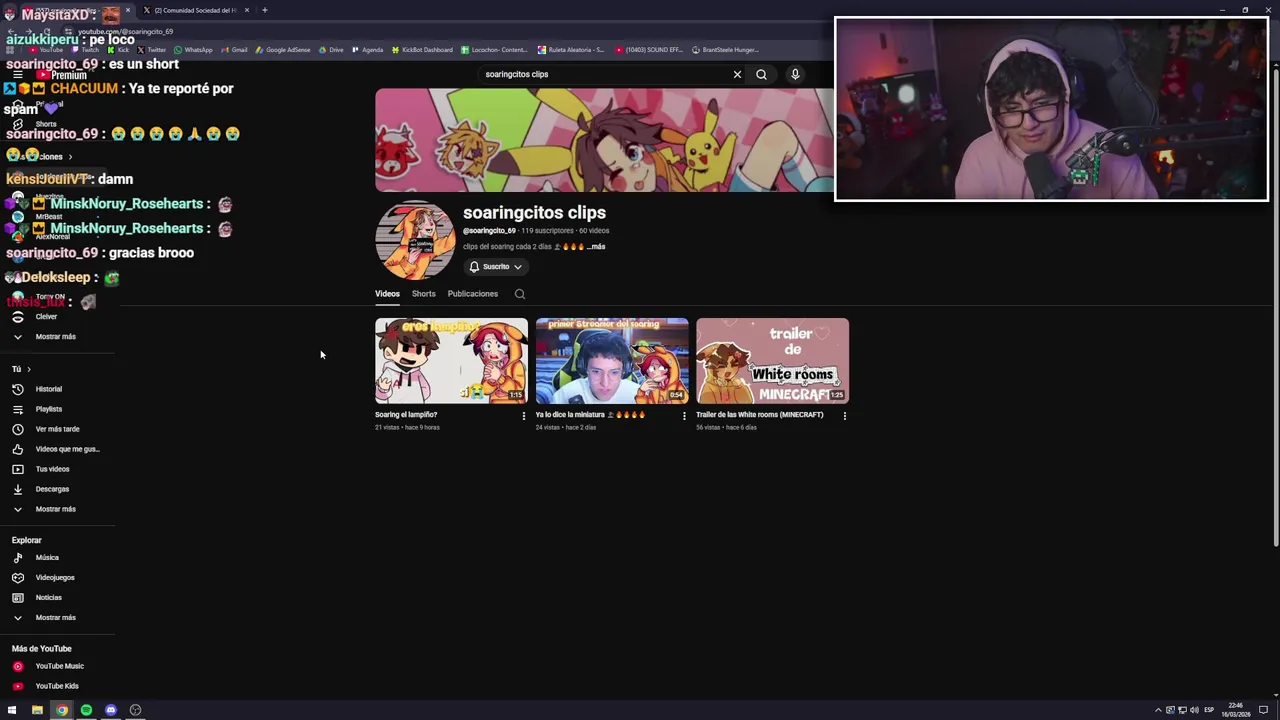Click the @soaringcito_69 channel handle
Image resolution: width=1280 pixels, height=720 pixels.
489,231
